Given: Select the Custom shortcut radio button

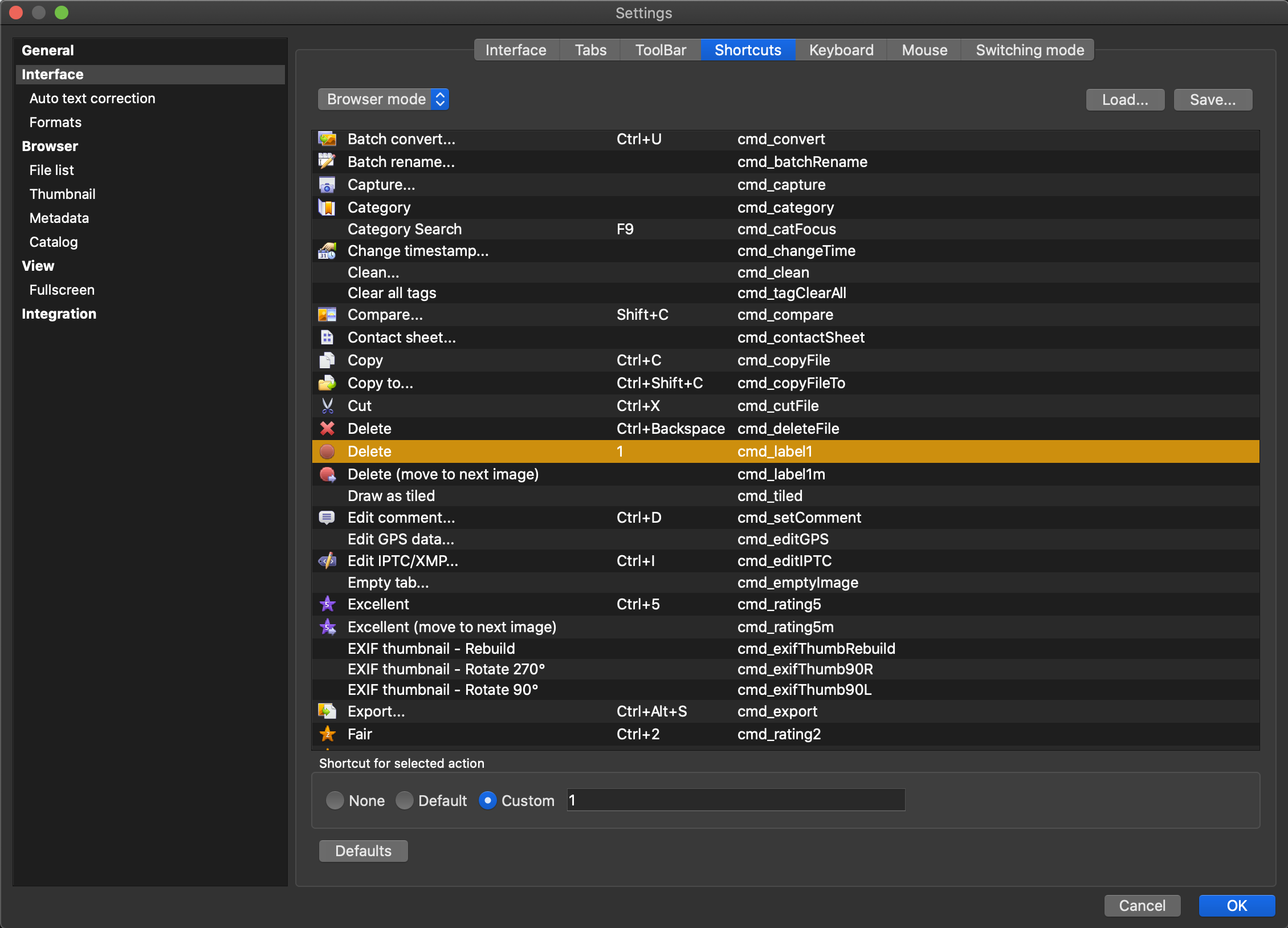Looking at the screenshot, I should (488, 801).
